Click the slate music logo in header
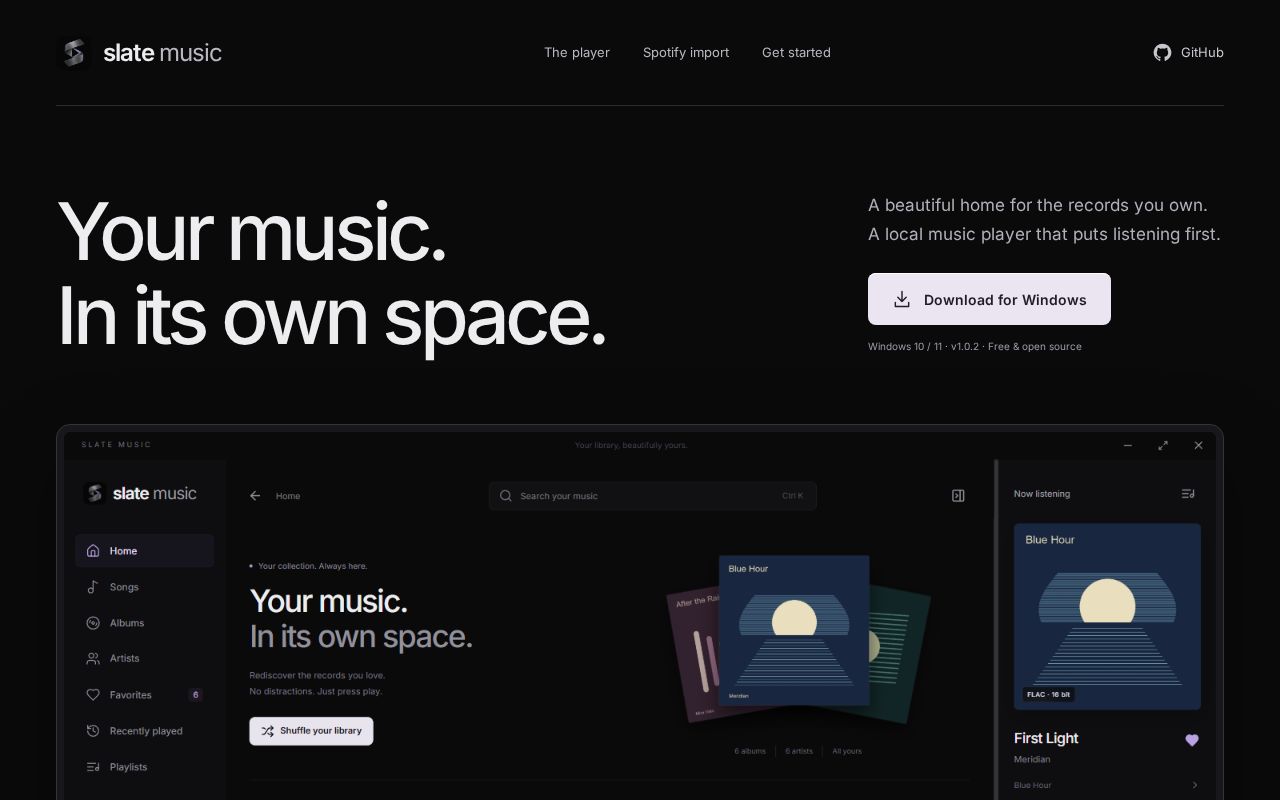Screen dimensions: 1280x800 click(x=140, y=52)
